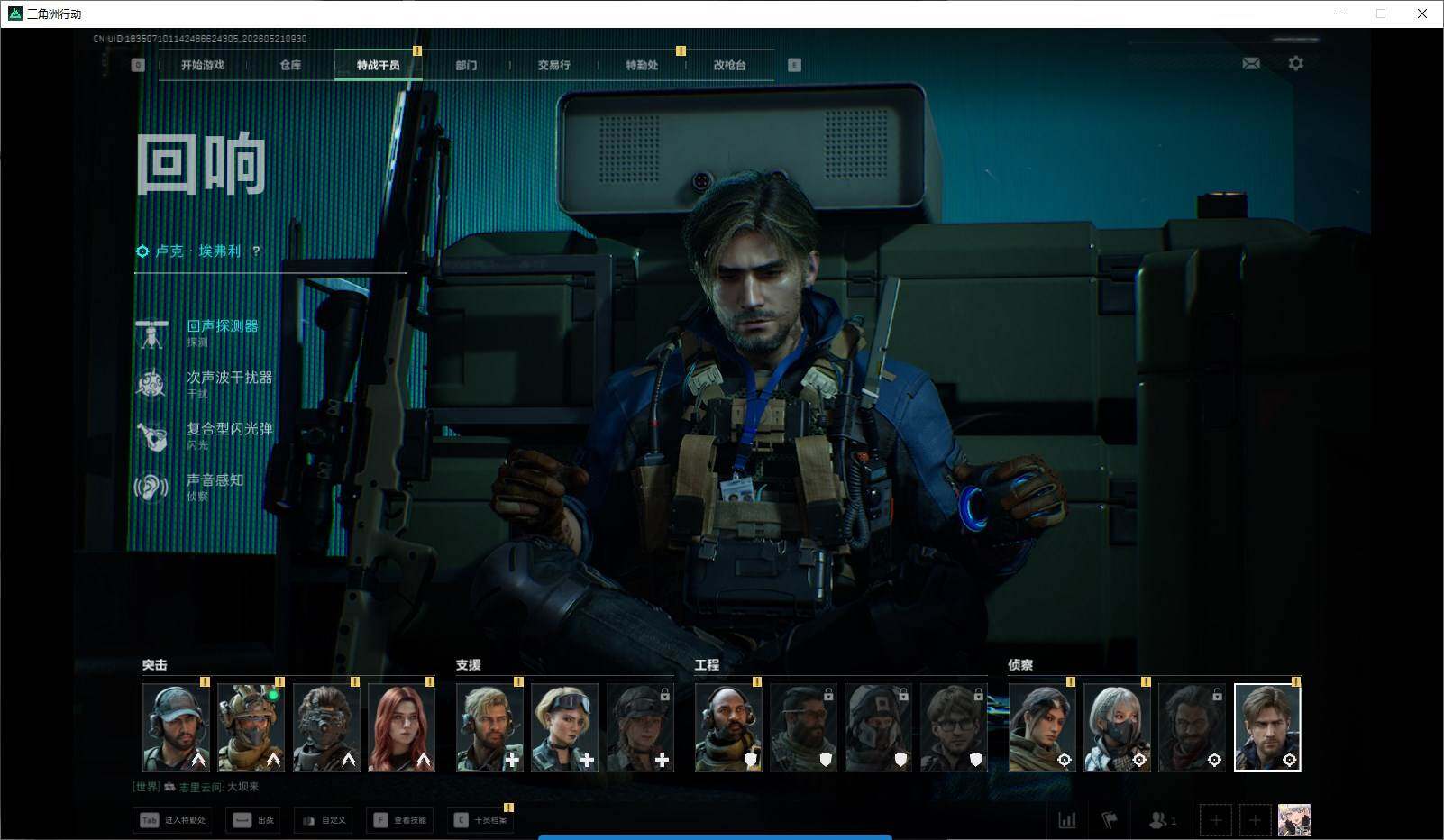This screenshot has width=1444, height=840.
Task: Select the bald 工程 operator with headset
Action: 728,726
